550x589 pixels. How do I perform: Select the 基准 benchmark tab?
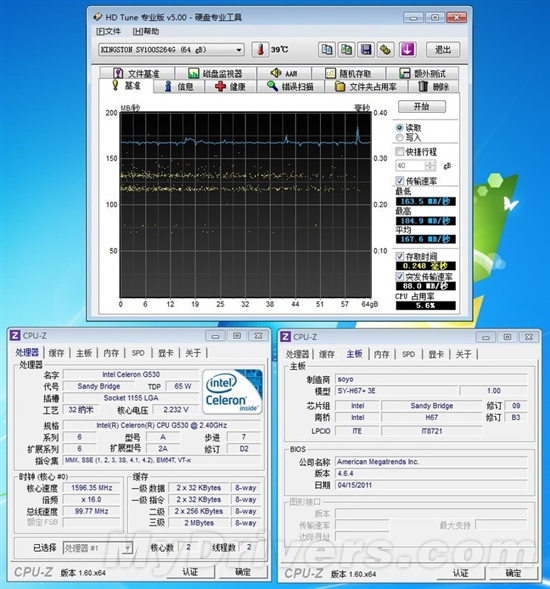(x=126, y=86)
